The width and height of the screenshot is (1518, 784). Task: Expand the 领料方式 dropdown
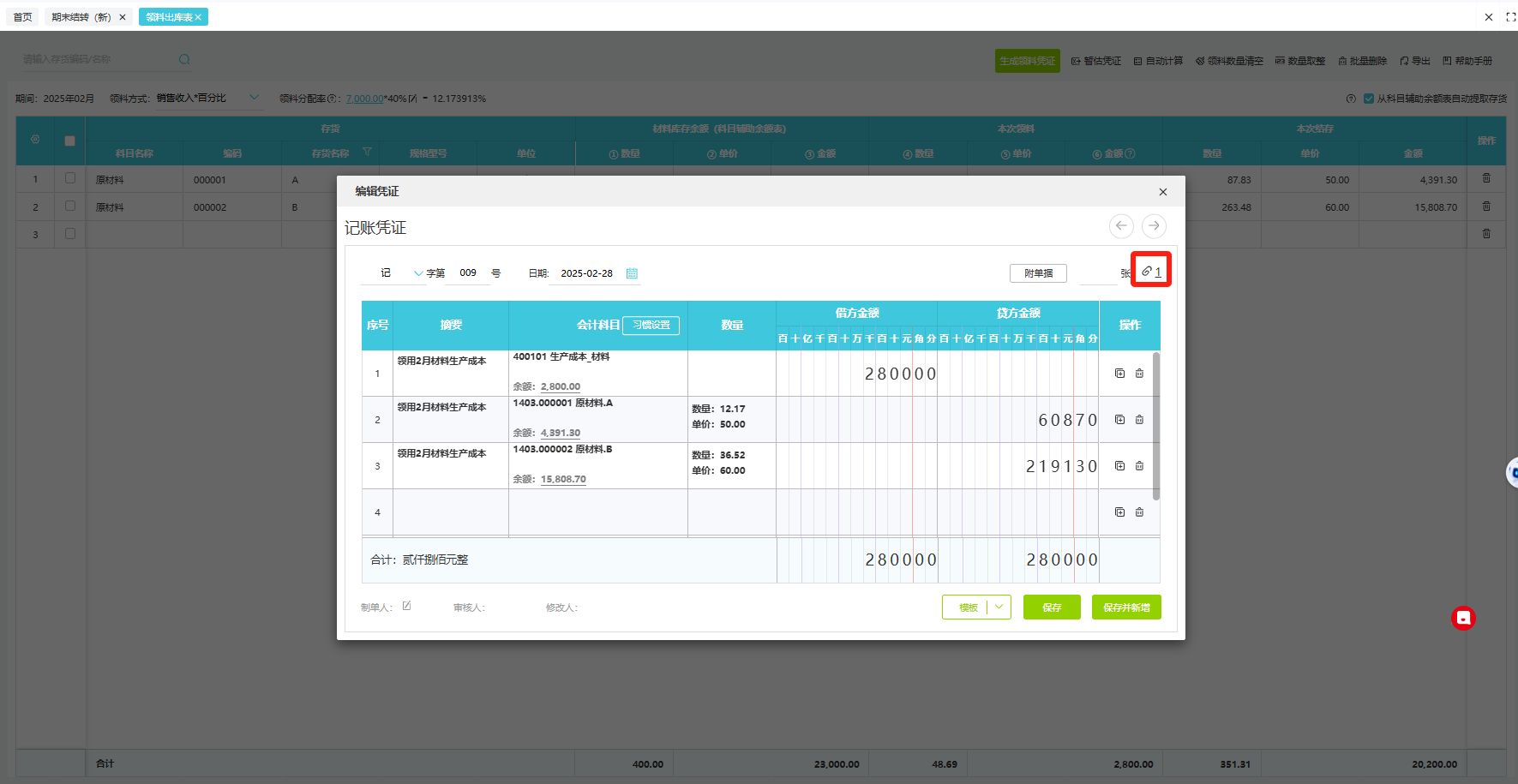pyautogui.click(x=254, y=98)
